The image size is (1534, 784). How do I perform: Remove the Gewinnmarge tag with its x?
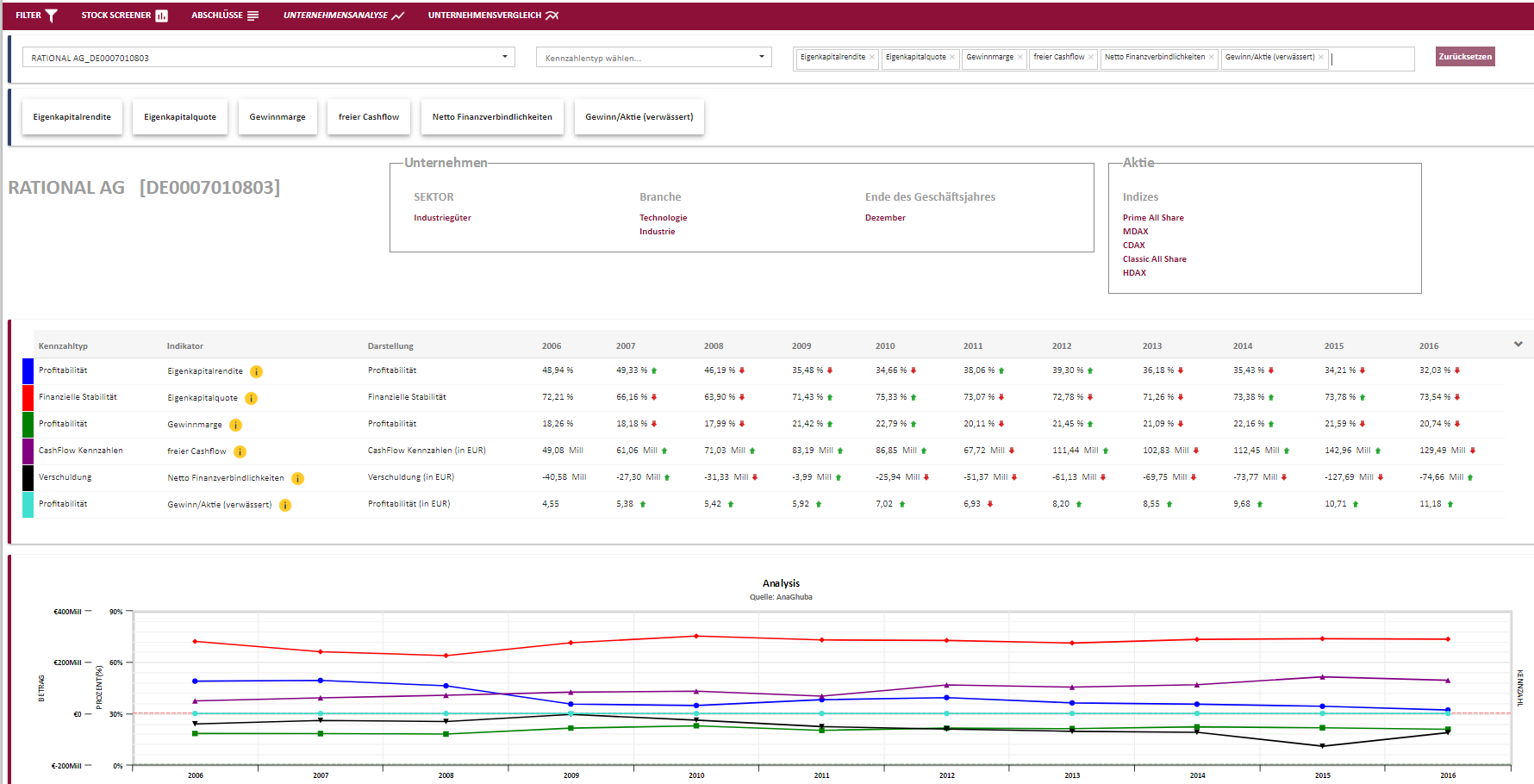click(x=1020, y=58)
